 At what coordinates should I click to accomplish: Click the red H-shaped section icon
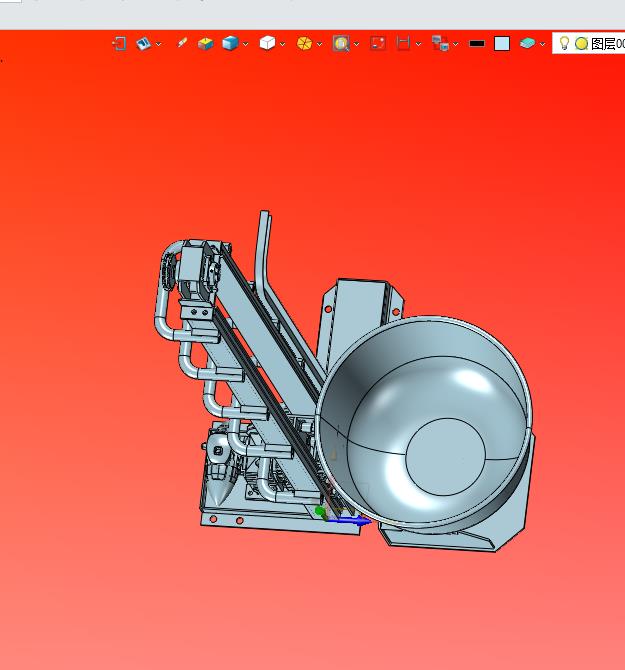[x=403, y=44]
